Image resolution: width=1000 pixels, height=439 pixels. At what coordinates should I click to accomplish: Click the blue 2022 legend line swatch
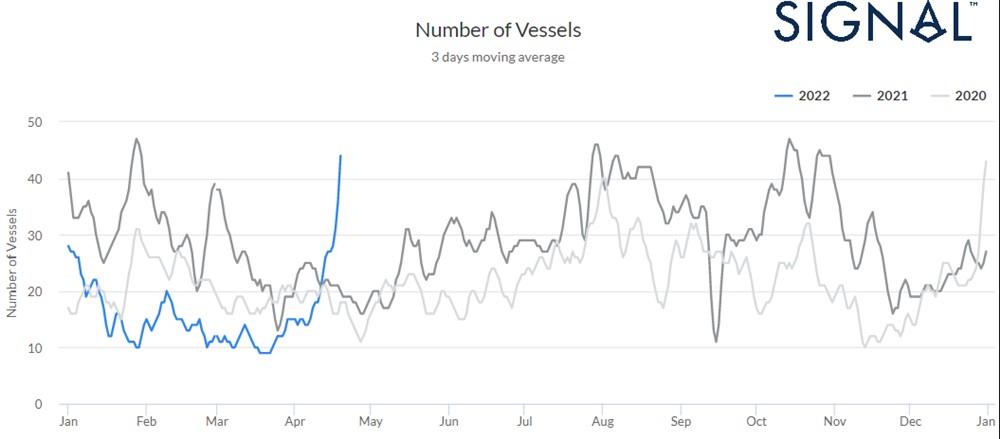pyautogui.click(x=784, y=96)
